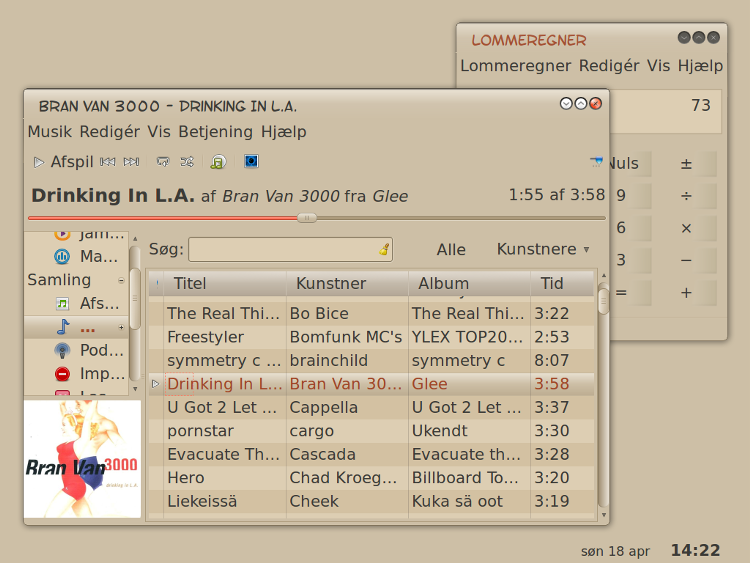Select the track The Real Thi... by Bo Bice
Screen dimensions: 750x563
click(x=371, y=313)
